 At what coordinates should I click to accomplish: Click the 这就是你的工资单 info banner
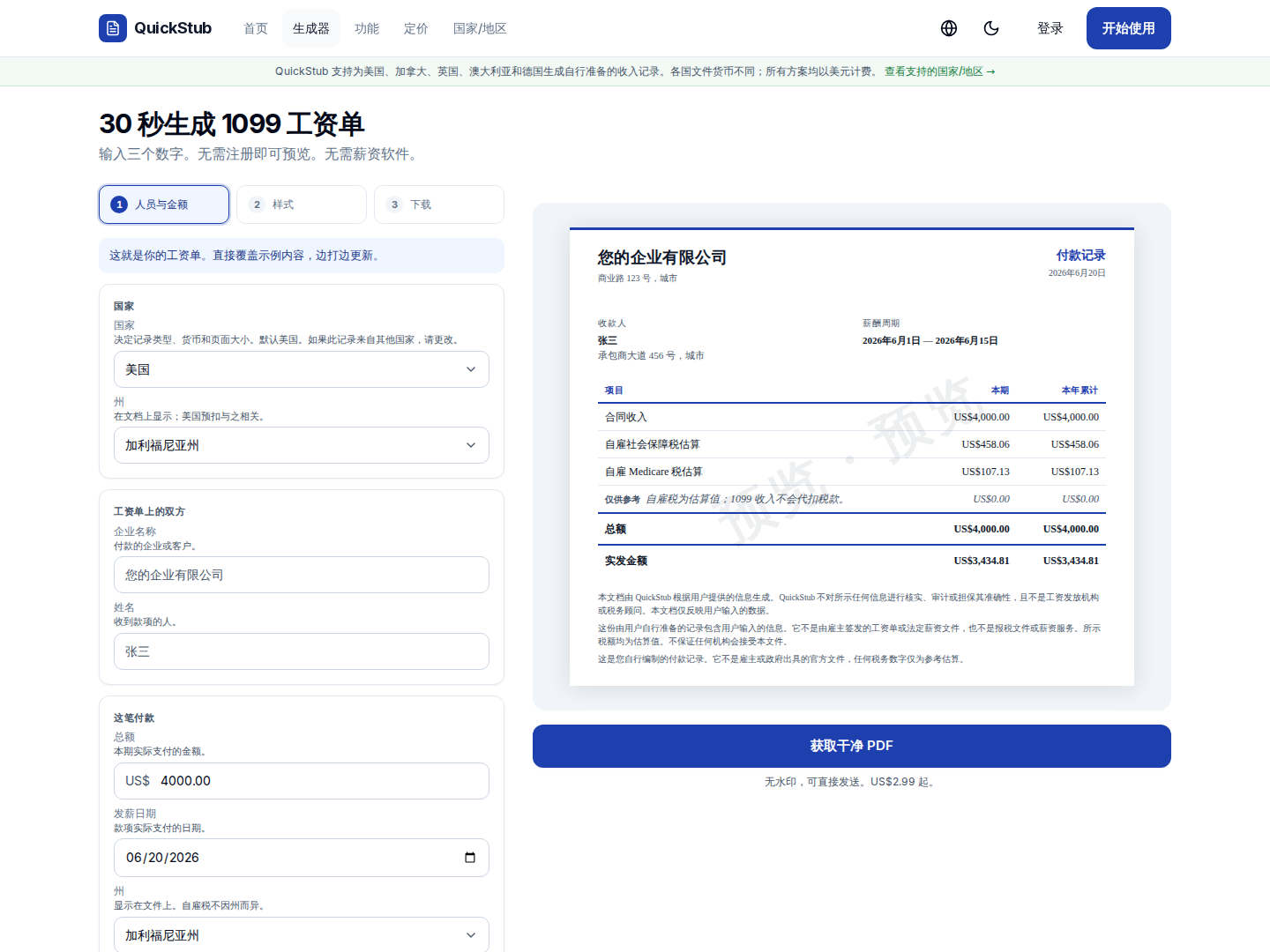(302, 256)
